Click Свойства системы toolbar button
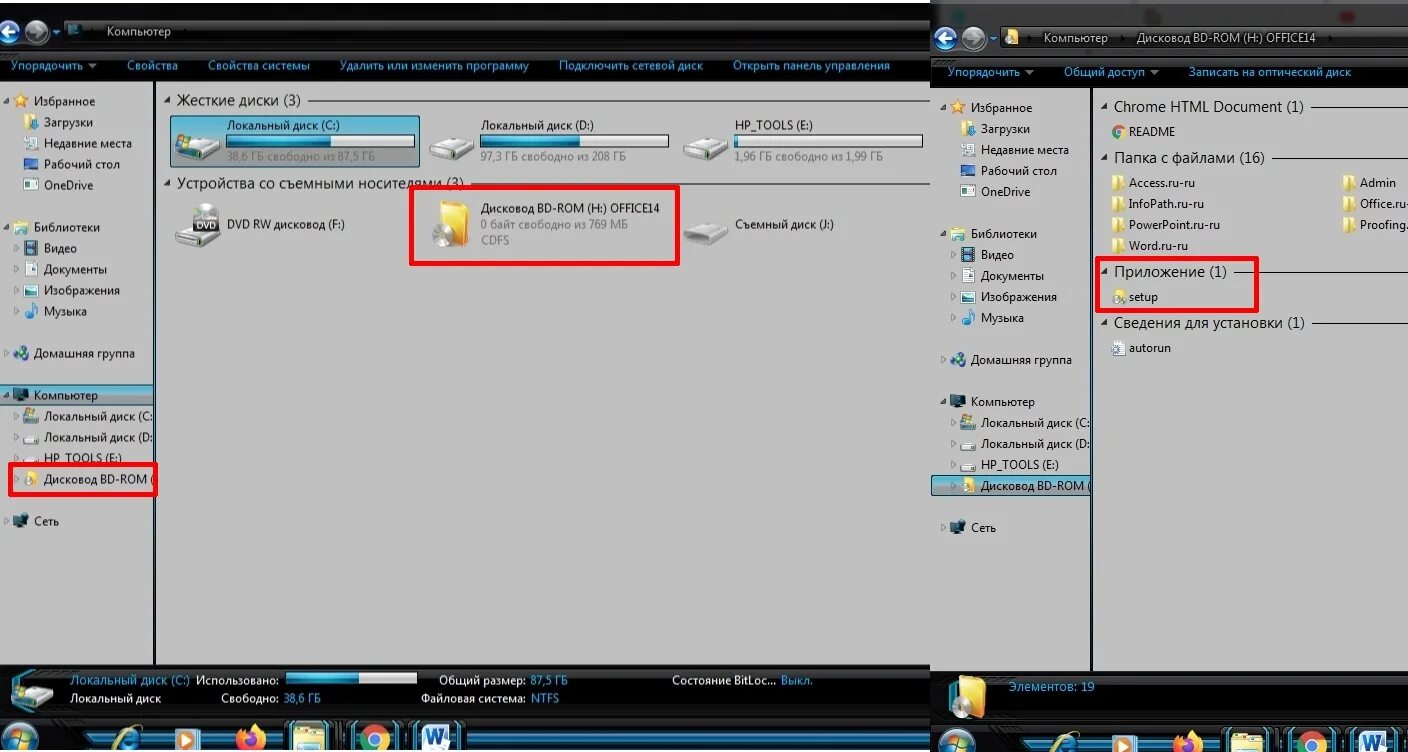The height and width of the screenshot is (752, 1408). [259, 66]
